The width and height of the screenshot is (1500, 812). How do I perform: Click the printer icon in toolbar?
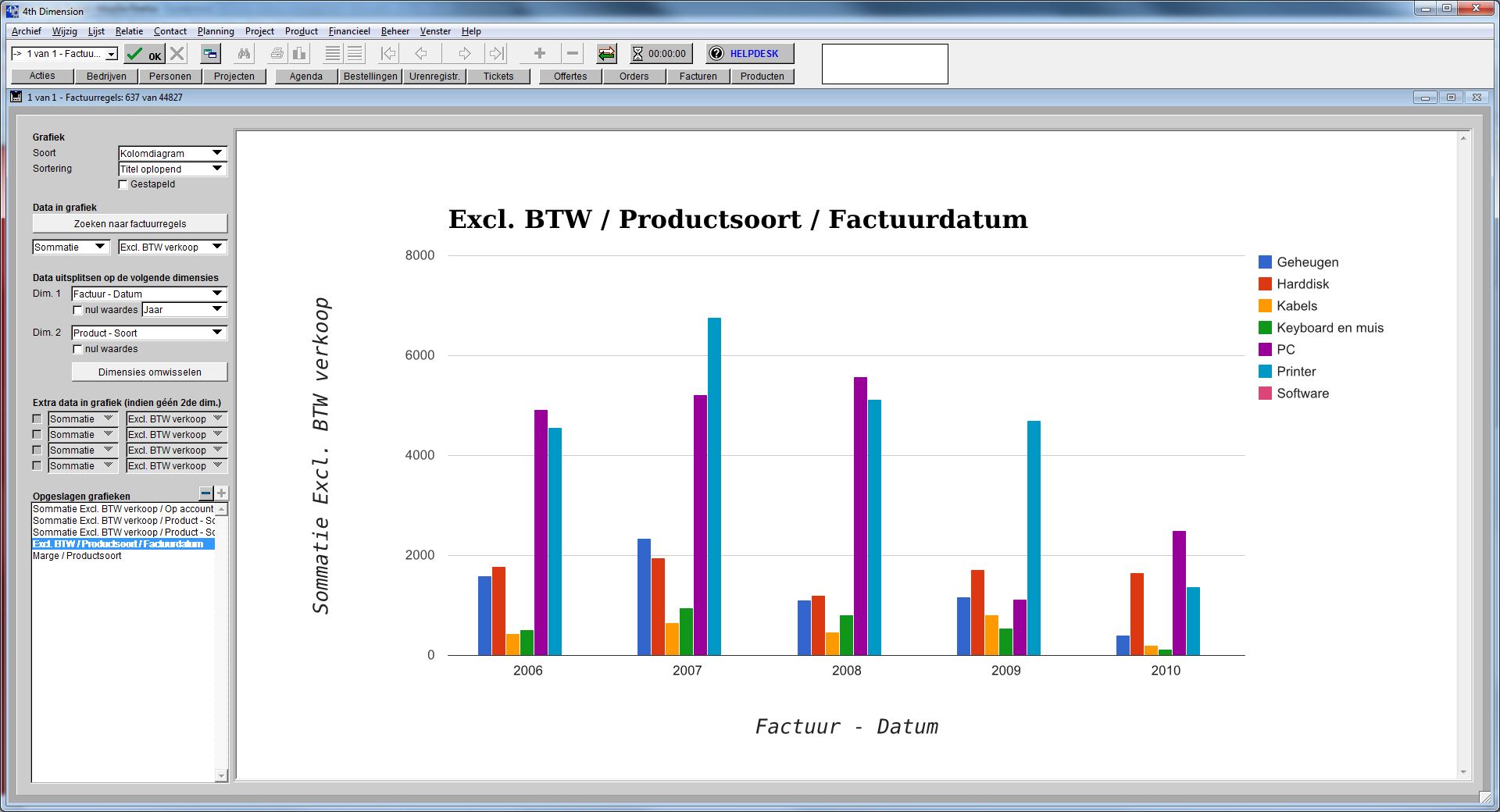[277, 54]
